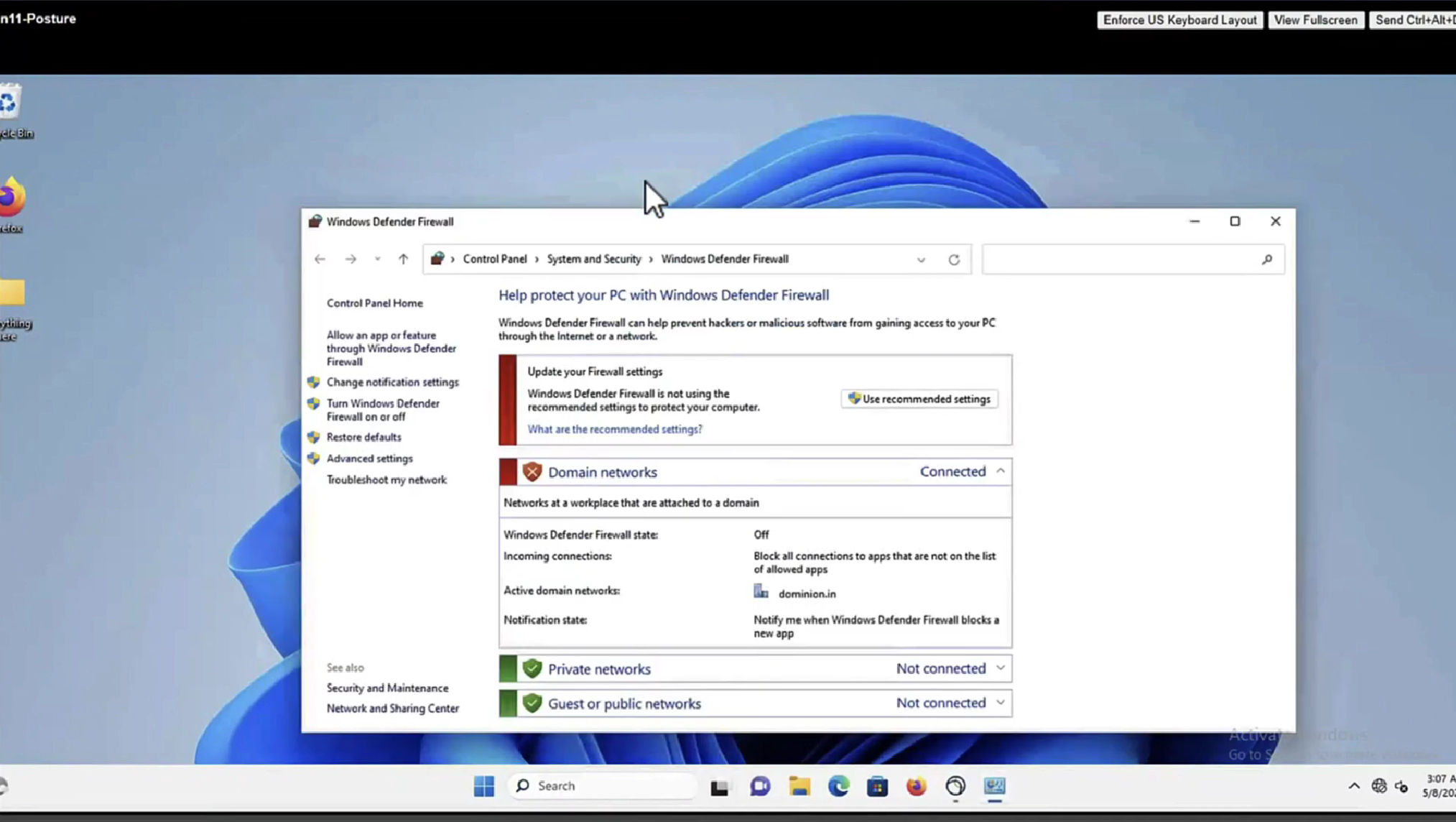The width and height of the screenshot is (1456, 822).
Task: Expand Guest or public networks section
Action: point(1000,703)
